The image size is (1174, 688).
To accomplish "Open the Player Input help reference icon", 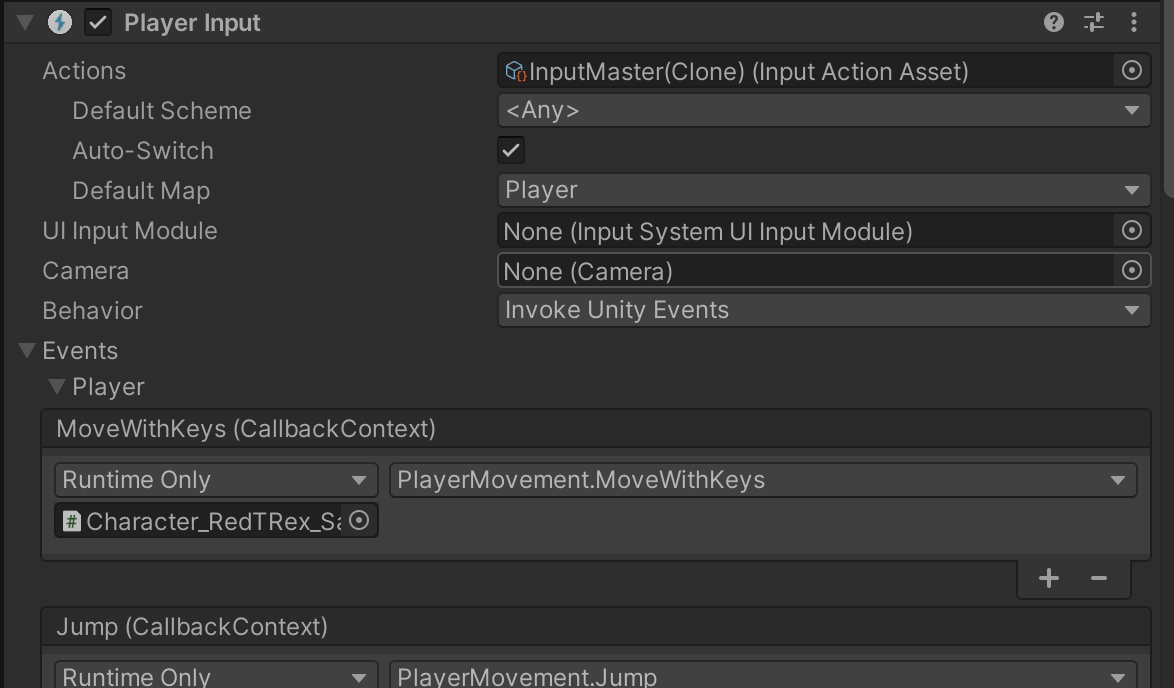I will pos(1053,22).
